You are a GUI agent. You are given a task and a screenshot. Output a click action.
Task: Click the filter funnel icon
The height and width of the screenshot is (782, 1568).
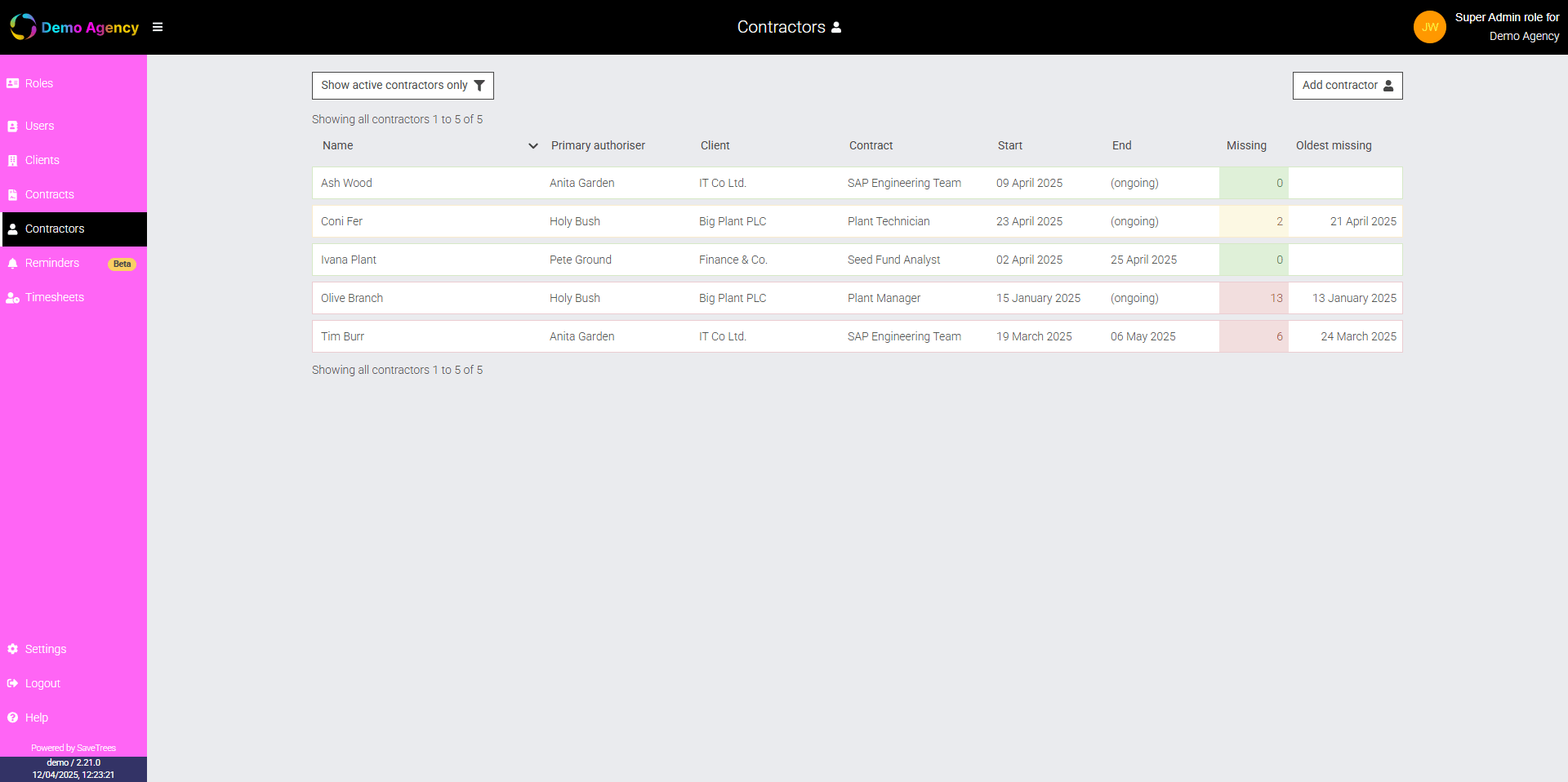[479, 85]
